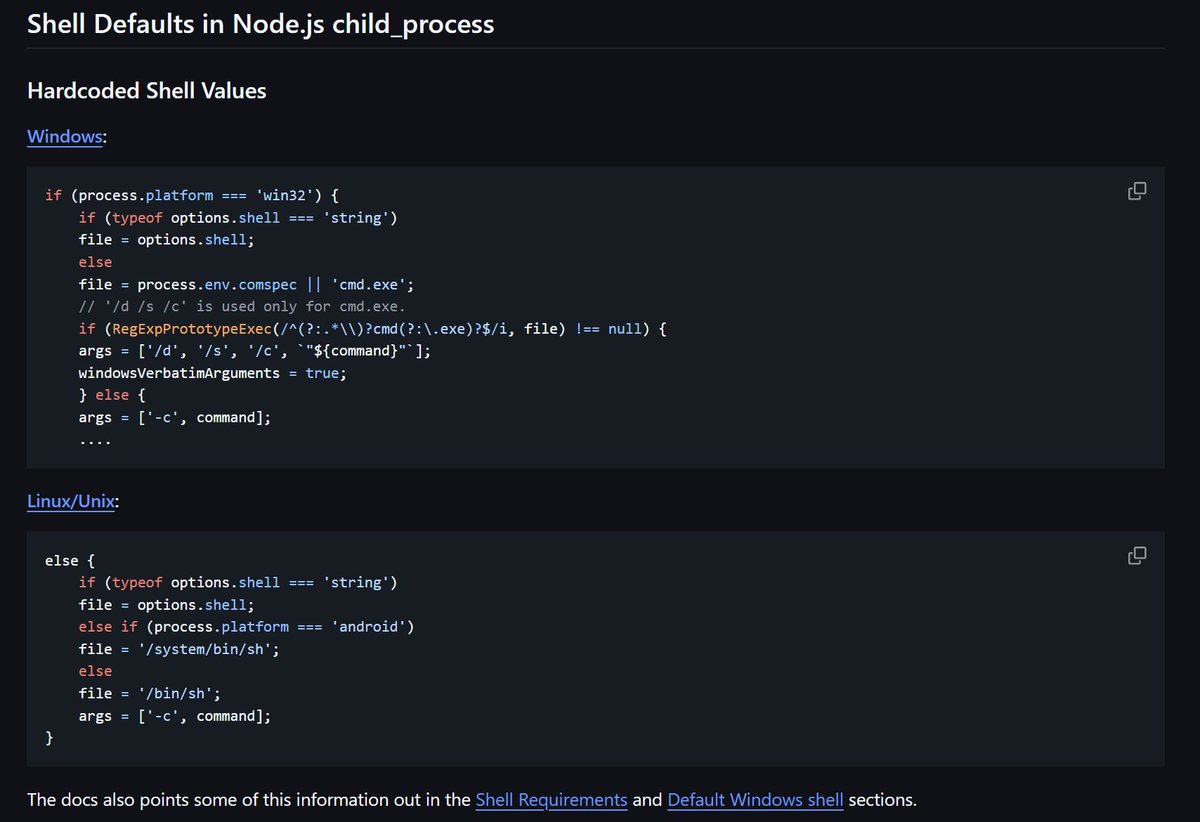Click the 'else {' line opening Linux block
This screenshot has height=822, width=1200.
click(70, 560)
